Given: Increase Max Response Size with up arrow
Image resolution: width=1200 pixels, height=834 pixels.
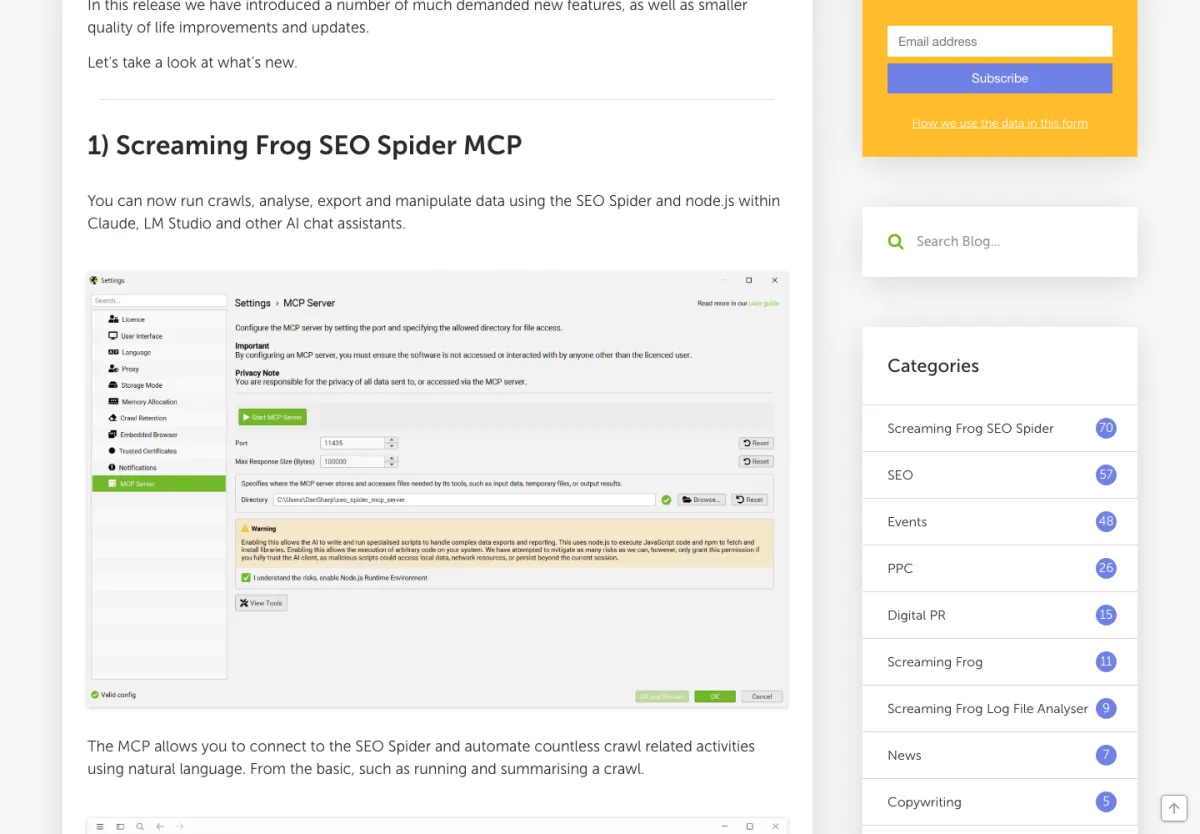Looking at the screenshot, I should point(392,458).
